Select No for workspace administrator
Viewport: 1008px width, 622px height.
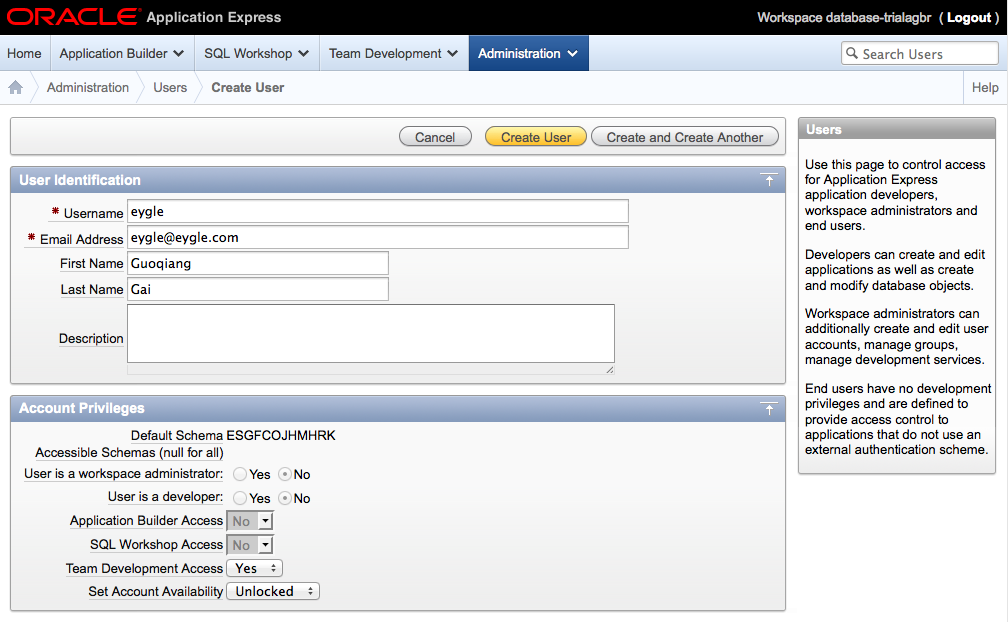point(284,474)
